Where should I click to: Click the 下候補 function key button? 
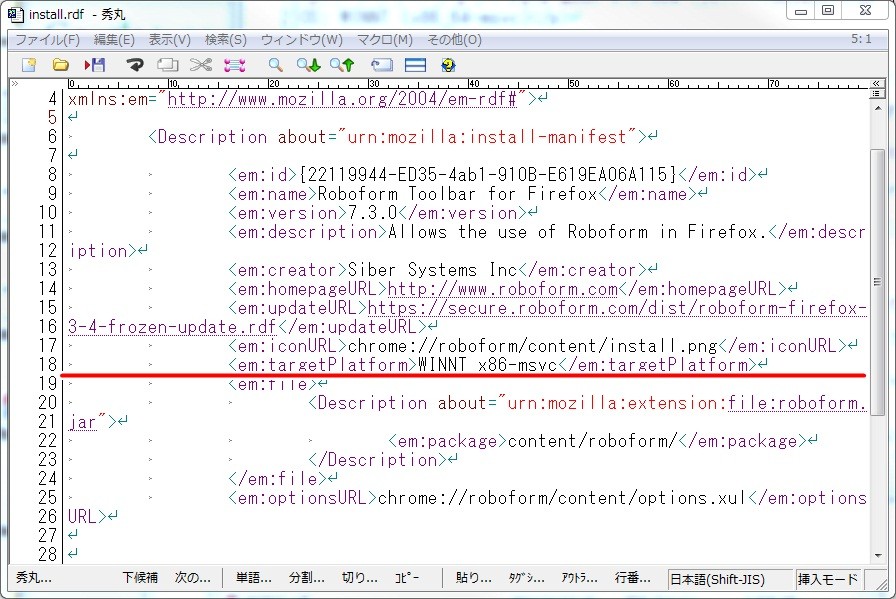click(140, 578)
